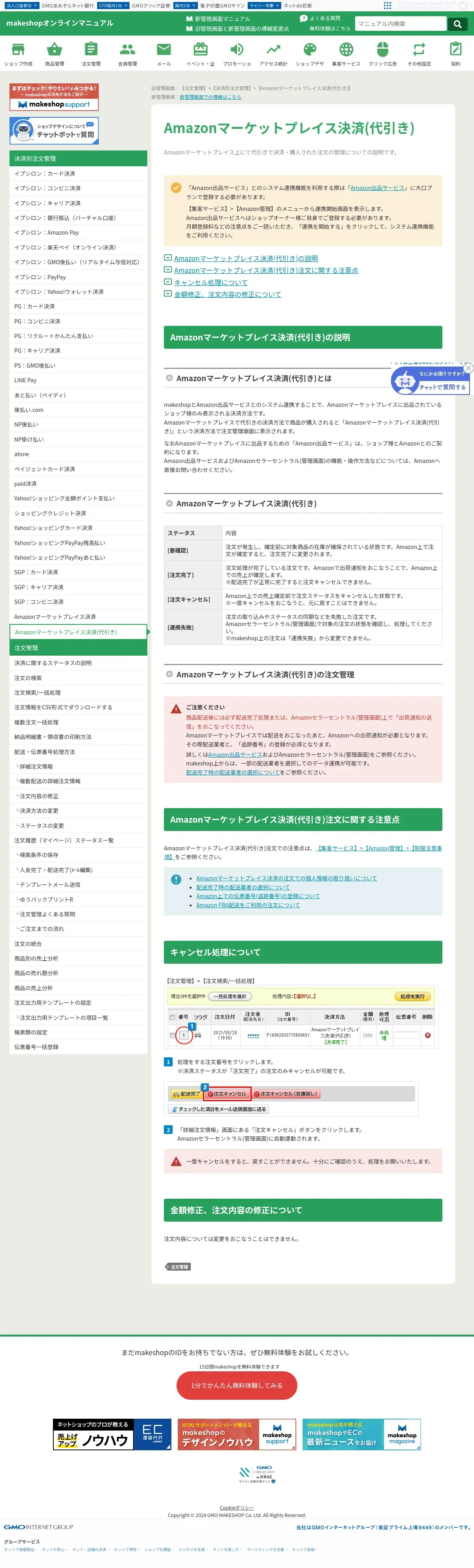Image resolution: width=474 pixels, height=1568 pixels.
Task: Jump to キャンセル処理について anchor link
Action: [x=211, y=282]
